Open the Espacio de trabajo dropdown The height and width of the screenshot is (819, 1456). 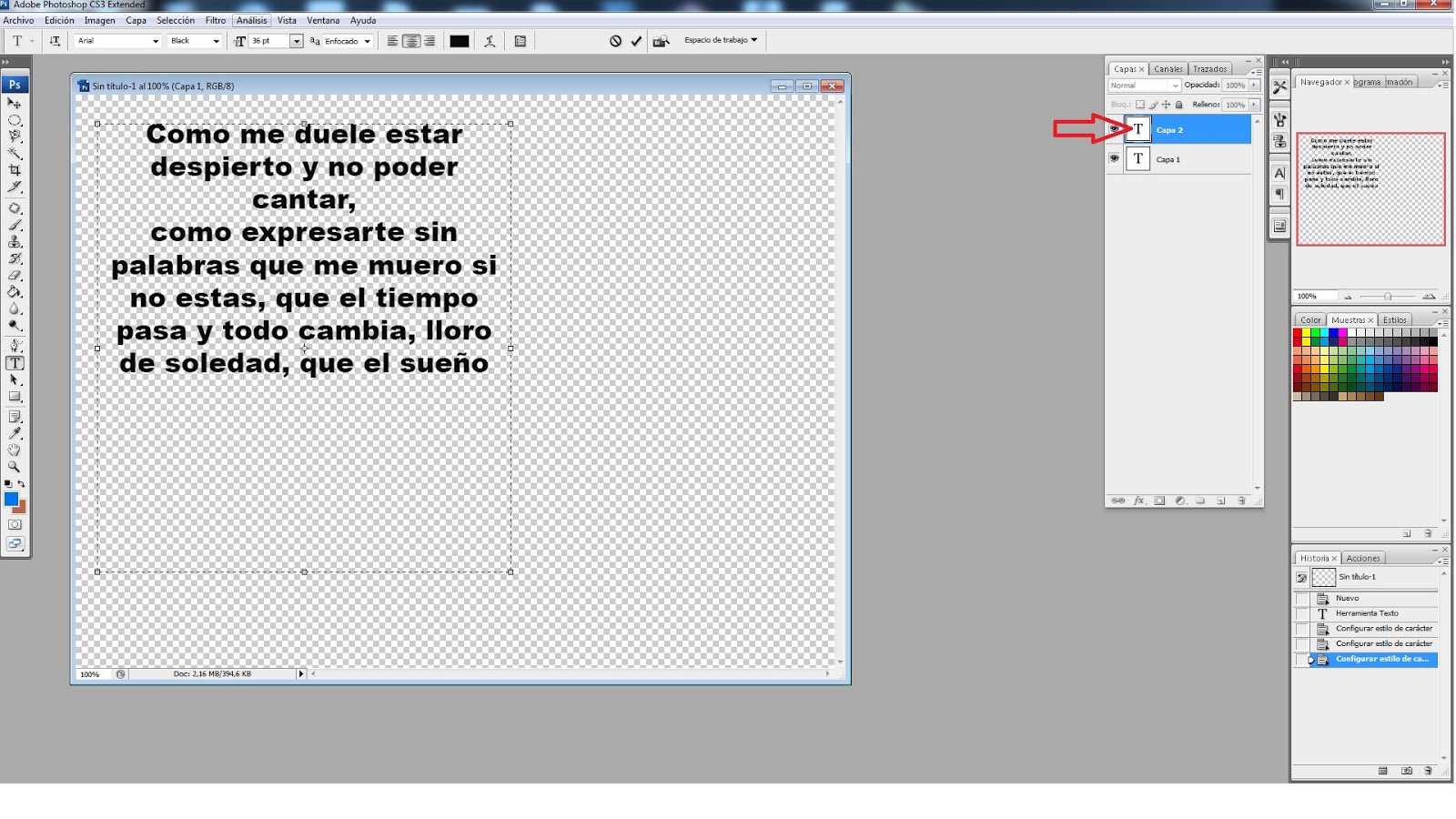(x=721, y=40)
